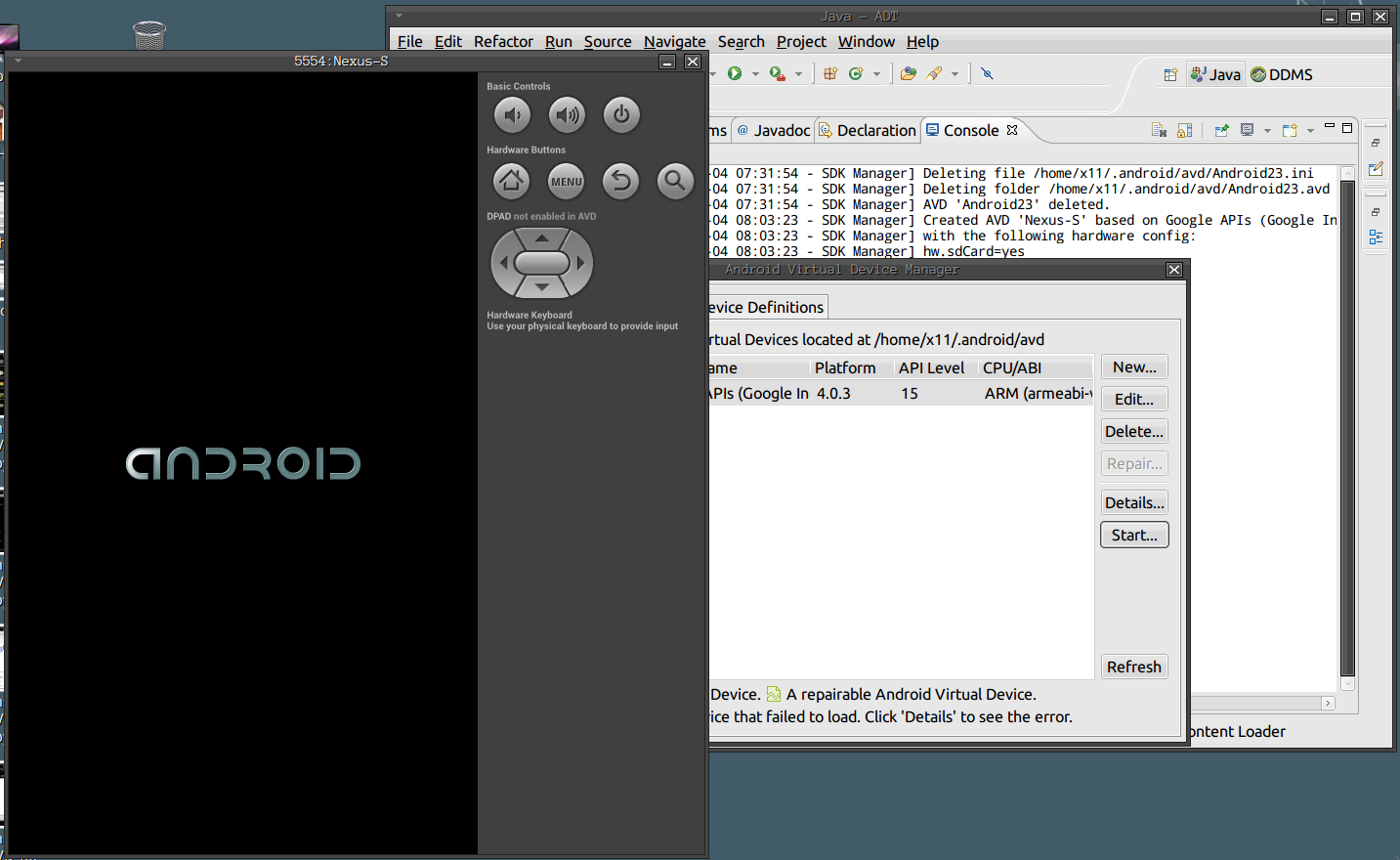Viewport: 1400px width, 860px height.
Task: Click the Display Selected Console icon
Action: tap(1248, 129)
